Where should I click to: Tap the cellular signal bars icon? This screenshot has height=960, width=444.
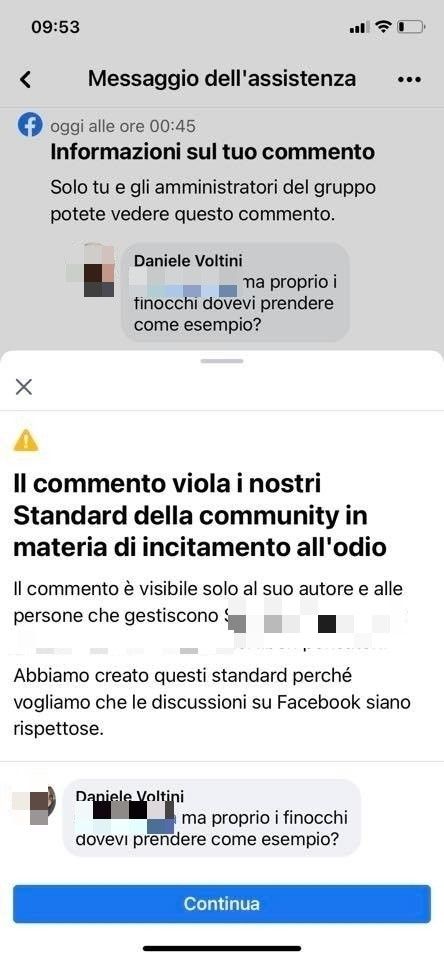pyautogui.click(x=358, y=28)
